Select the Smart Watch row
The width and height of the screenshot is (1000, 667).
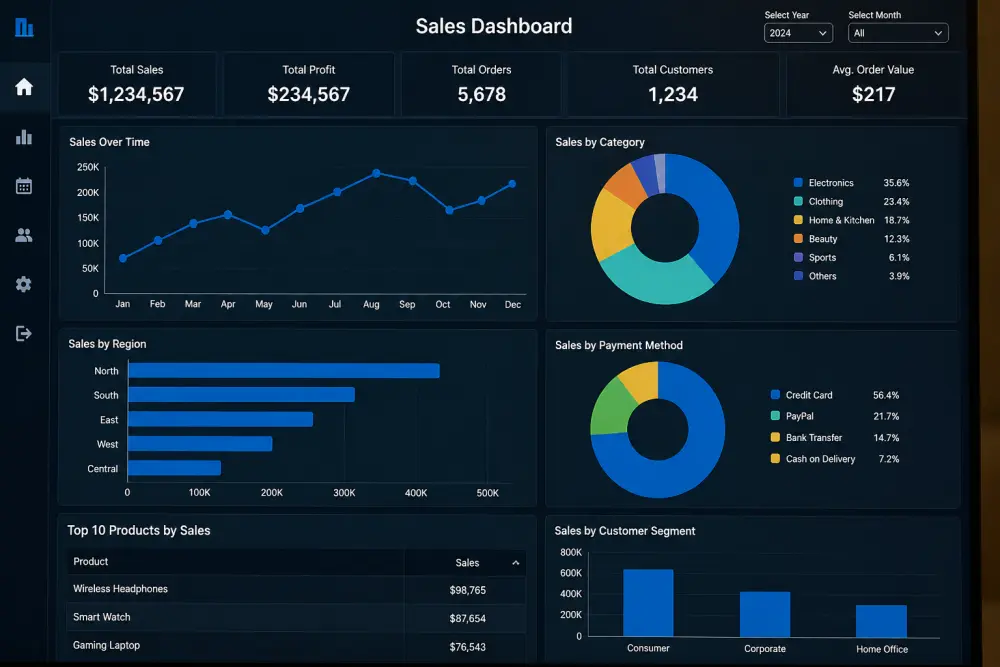pyautogui.click(x=297, y=617)
